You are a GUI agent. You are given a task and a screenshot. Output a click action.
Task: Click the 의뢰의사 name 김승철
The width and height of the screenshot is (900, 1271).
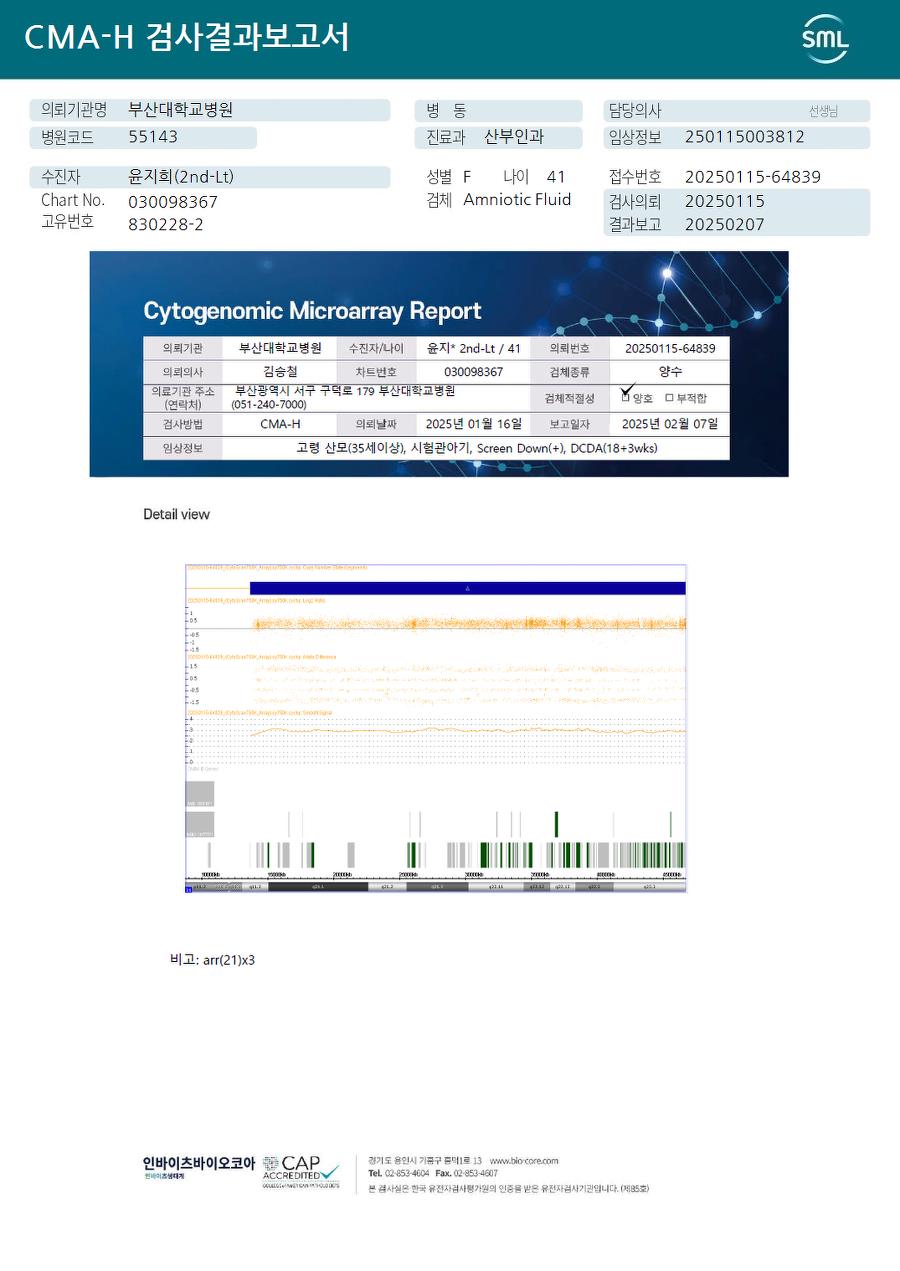pyautogui.click(x=280, y=371)
